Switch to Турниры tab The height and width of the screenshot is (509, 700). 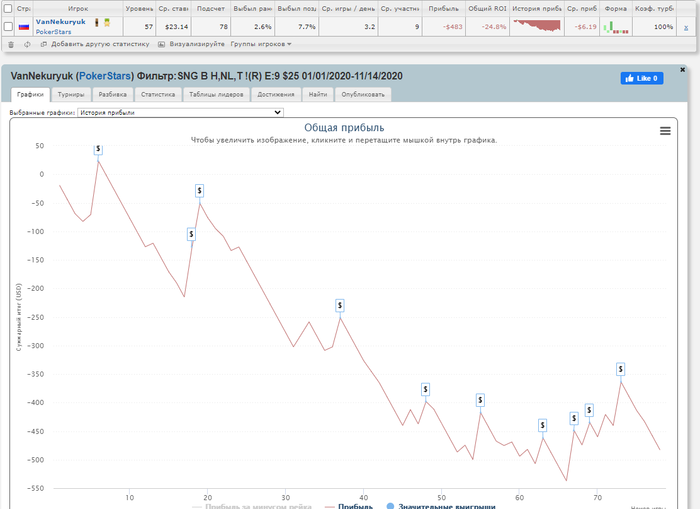pyautogui.click(x=71, y=94)
